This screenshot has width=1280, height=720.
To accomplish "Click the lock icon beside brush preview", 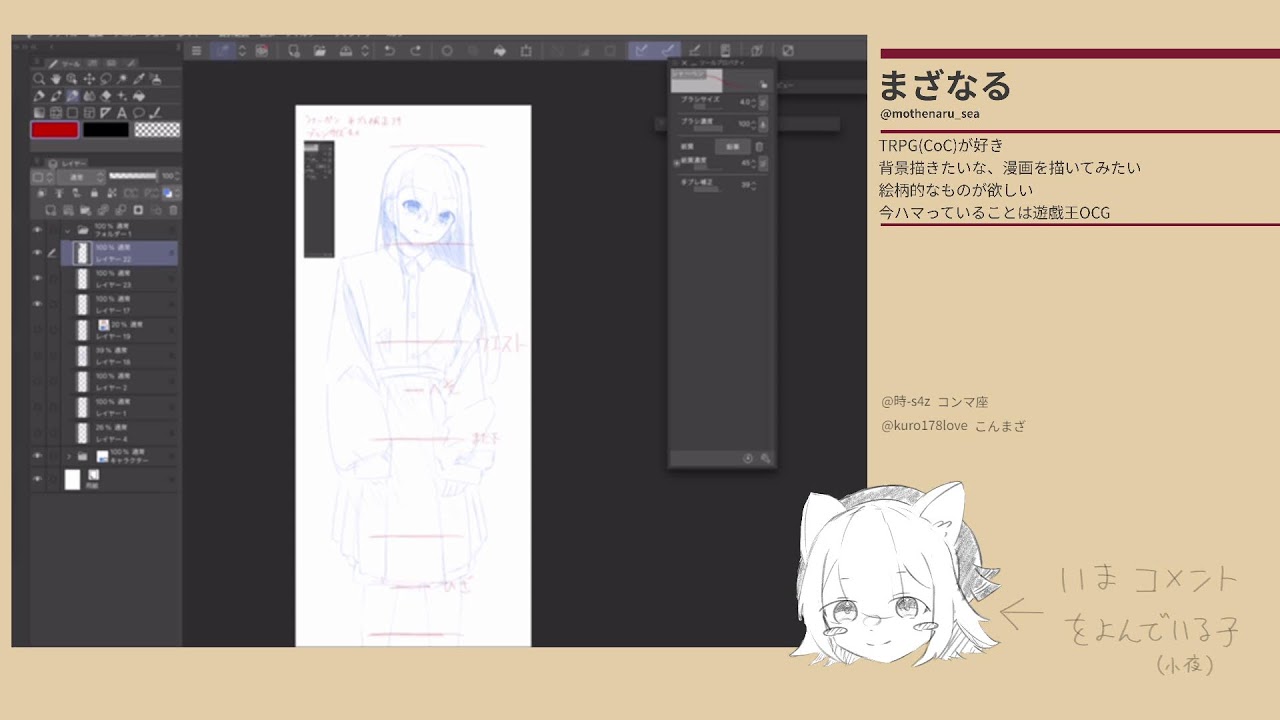I will tap(763, 84).
